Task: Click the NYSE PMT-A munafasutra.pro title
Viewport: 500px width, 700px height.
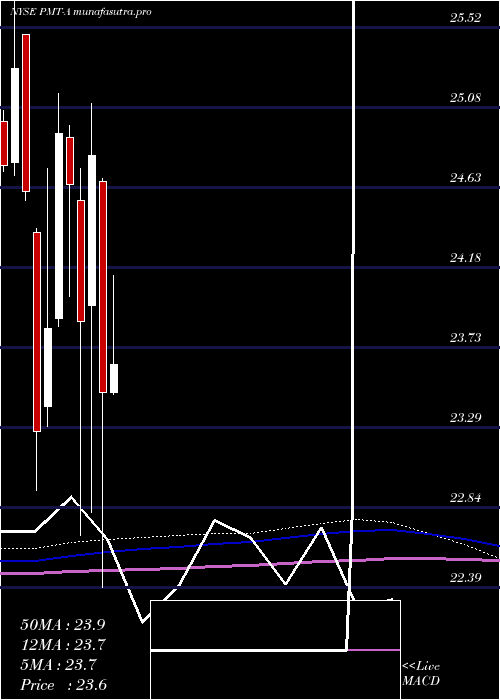Action: pos(80,12)
